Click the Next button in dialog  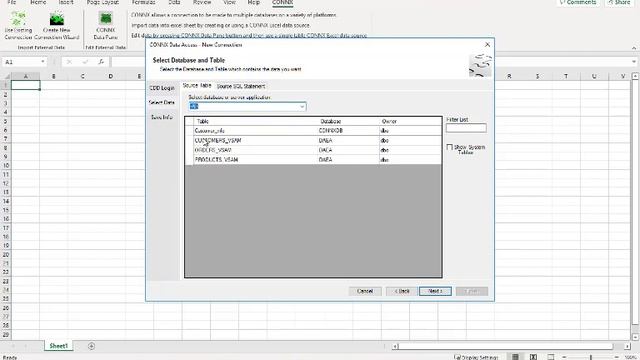435,291
